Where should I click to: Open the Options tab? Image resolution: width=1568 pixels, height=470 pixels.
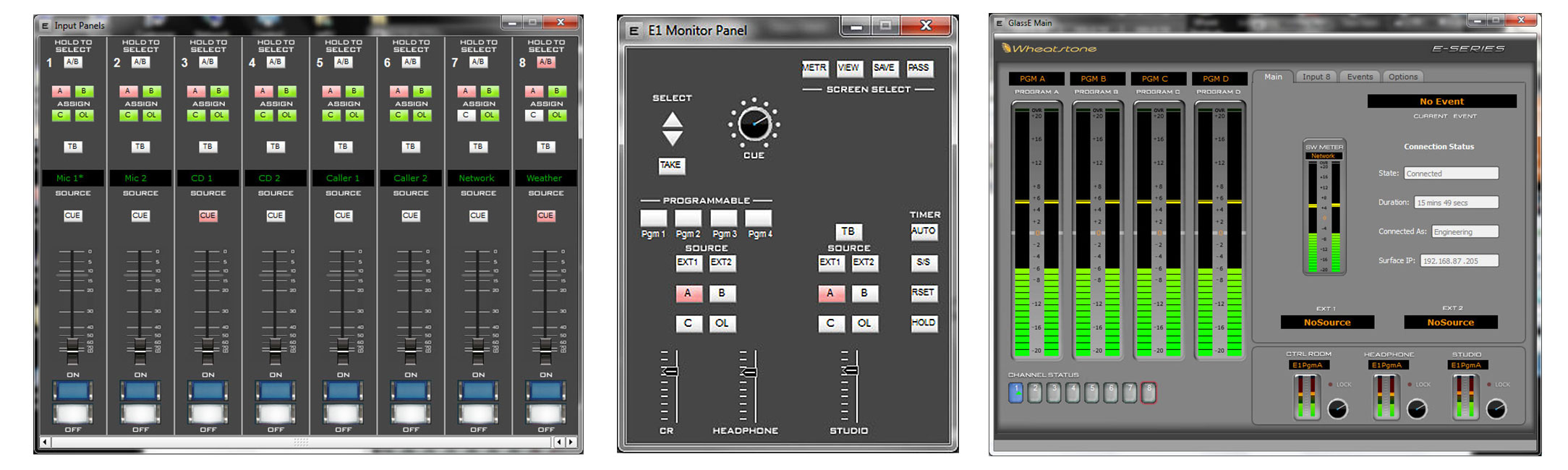1402,77
